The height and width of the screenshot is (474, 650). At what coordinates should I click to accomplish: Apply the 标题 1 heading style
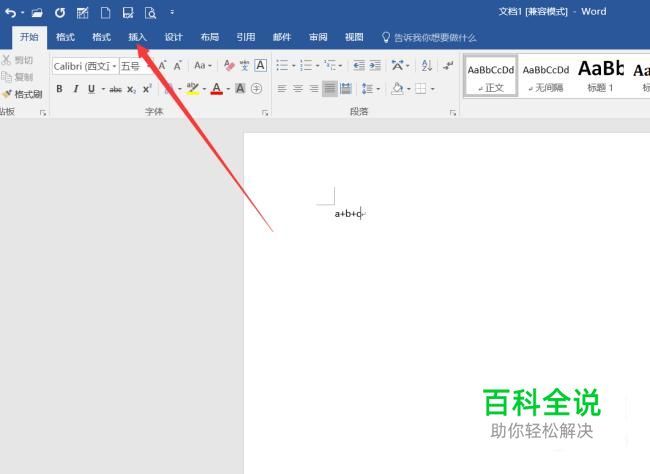pyautogui.click(x=601, y=72)
